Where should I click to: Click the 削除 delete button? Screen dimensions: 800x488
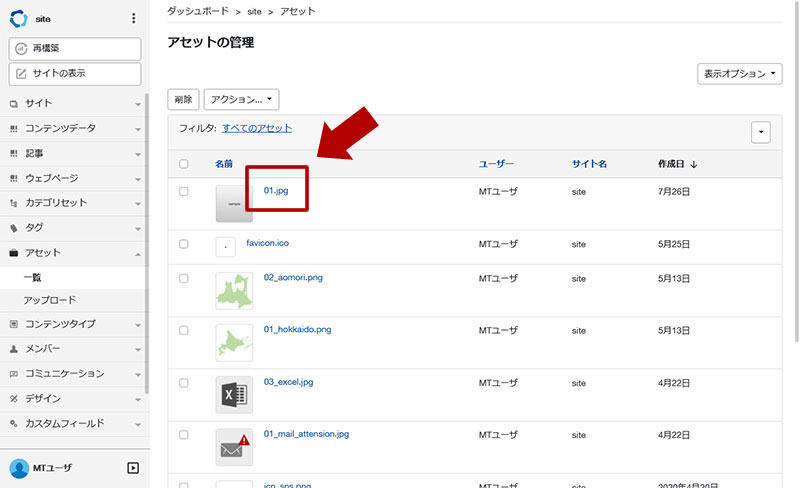pos(183,100)
